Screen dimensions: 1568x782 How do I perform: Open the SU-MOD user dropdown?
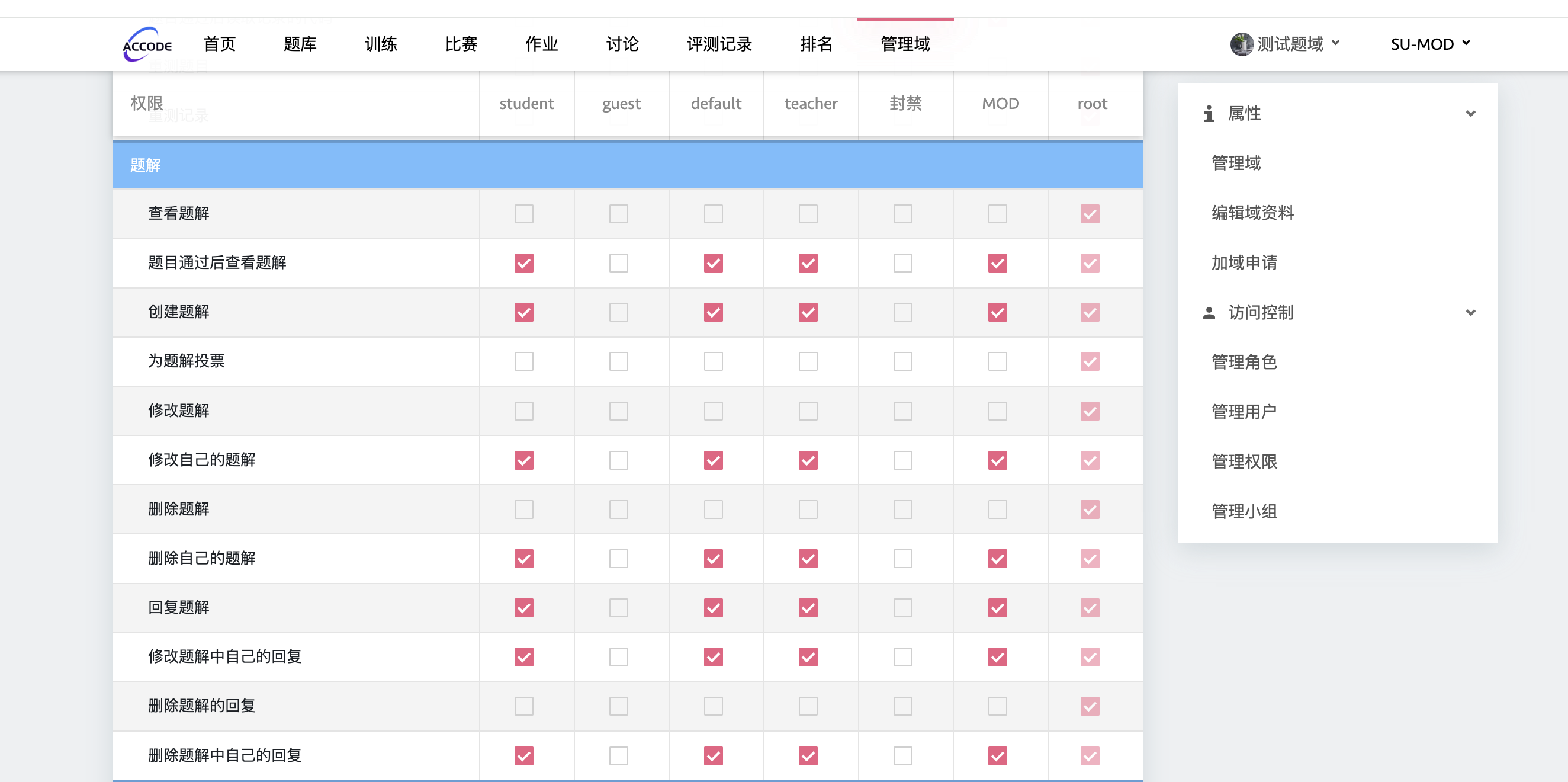[x=1431, y=44]
